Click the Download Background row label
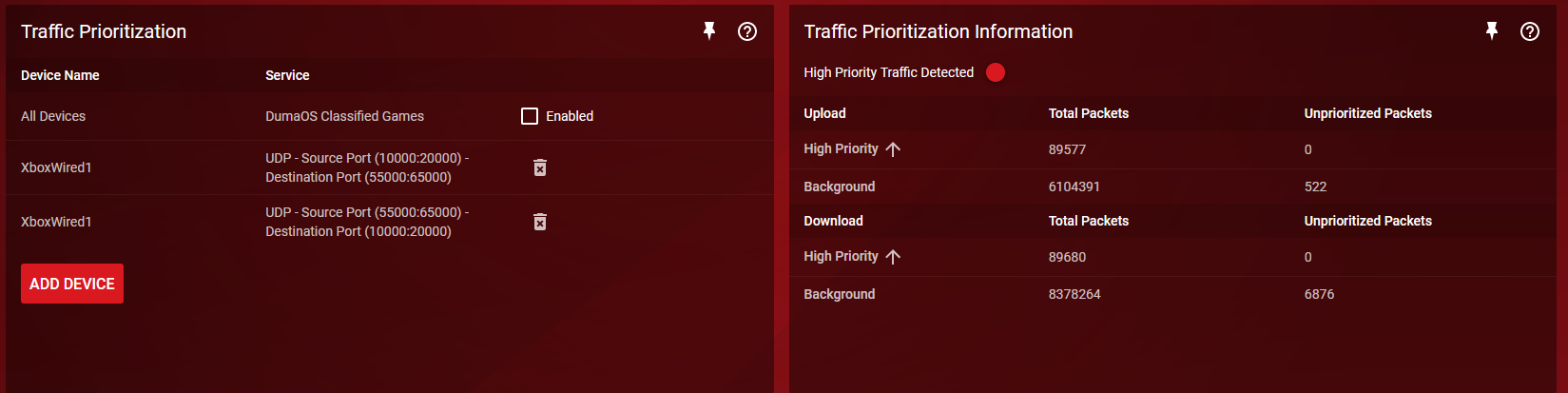Screen dimensions: 1568x393 839,294
